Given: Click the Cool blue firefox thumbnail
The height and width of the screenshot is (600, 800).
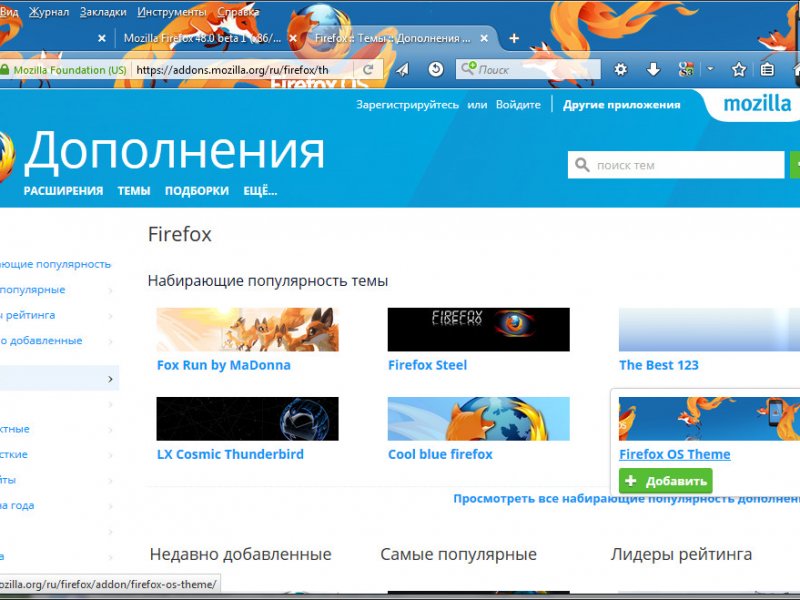Looking at the screenshot, I should coord(479,418).
